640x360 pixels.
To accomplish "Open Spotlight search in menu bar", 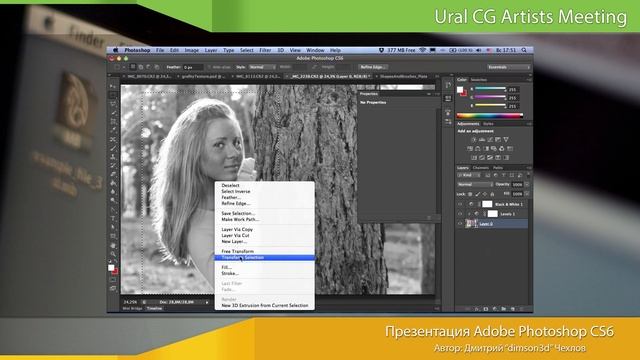I will click(x=524, y=50).
